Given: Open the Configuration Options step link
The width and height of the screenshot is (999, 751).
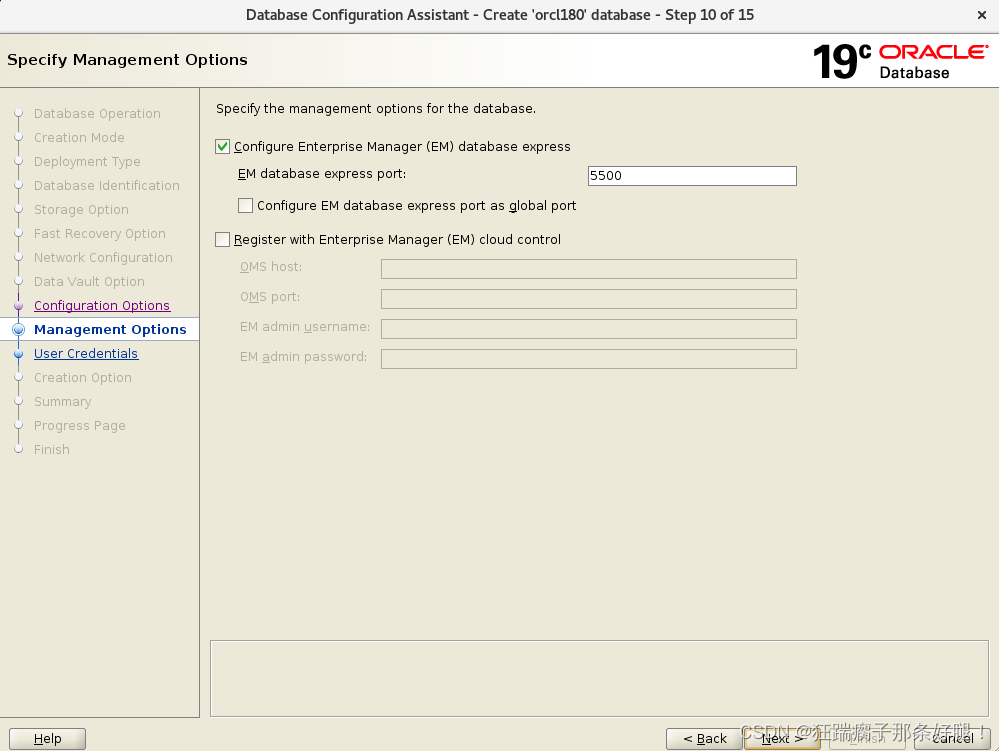Looking at the screenshot, I should pos(102,306).
